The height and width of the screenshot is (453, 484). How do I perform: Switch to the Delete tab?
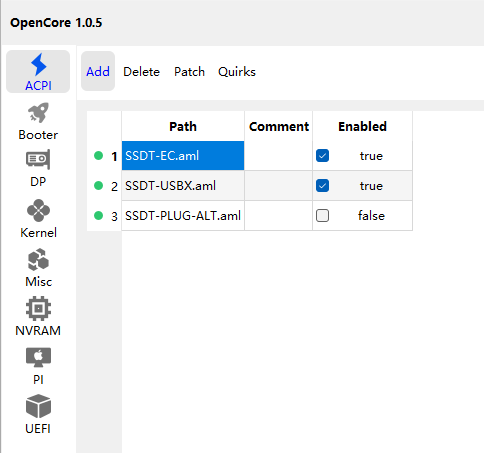141,72
